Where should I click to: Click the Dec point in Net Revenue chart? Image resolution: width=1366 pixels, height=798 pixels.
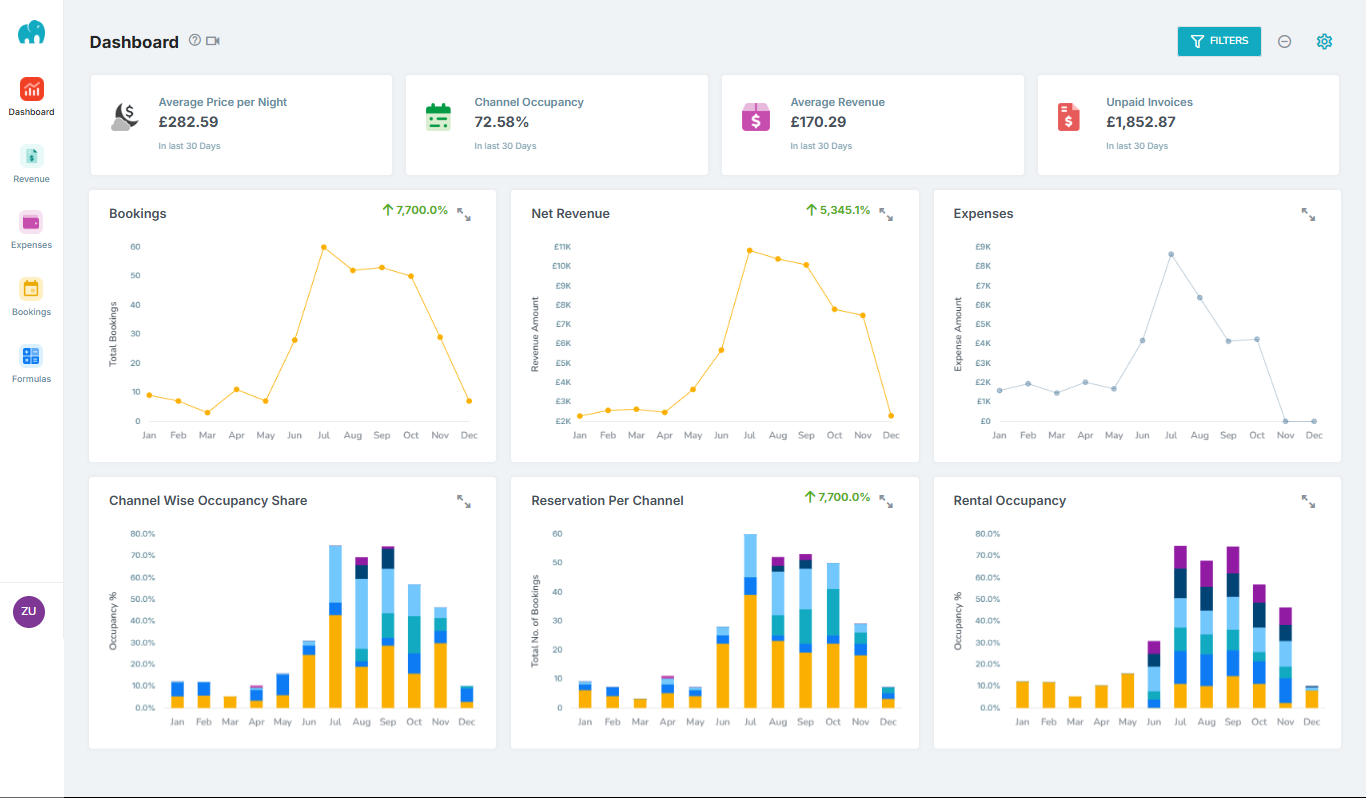pyautogui.click(x=891, y=416)
